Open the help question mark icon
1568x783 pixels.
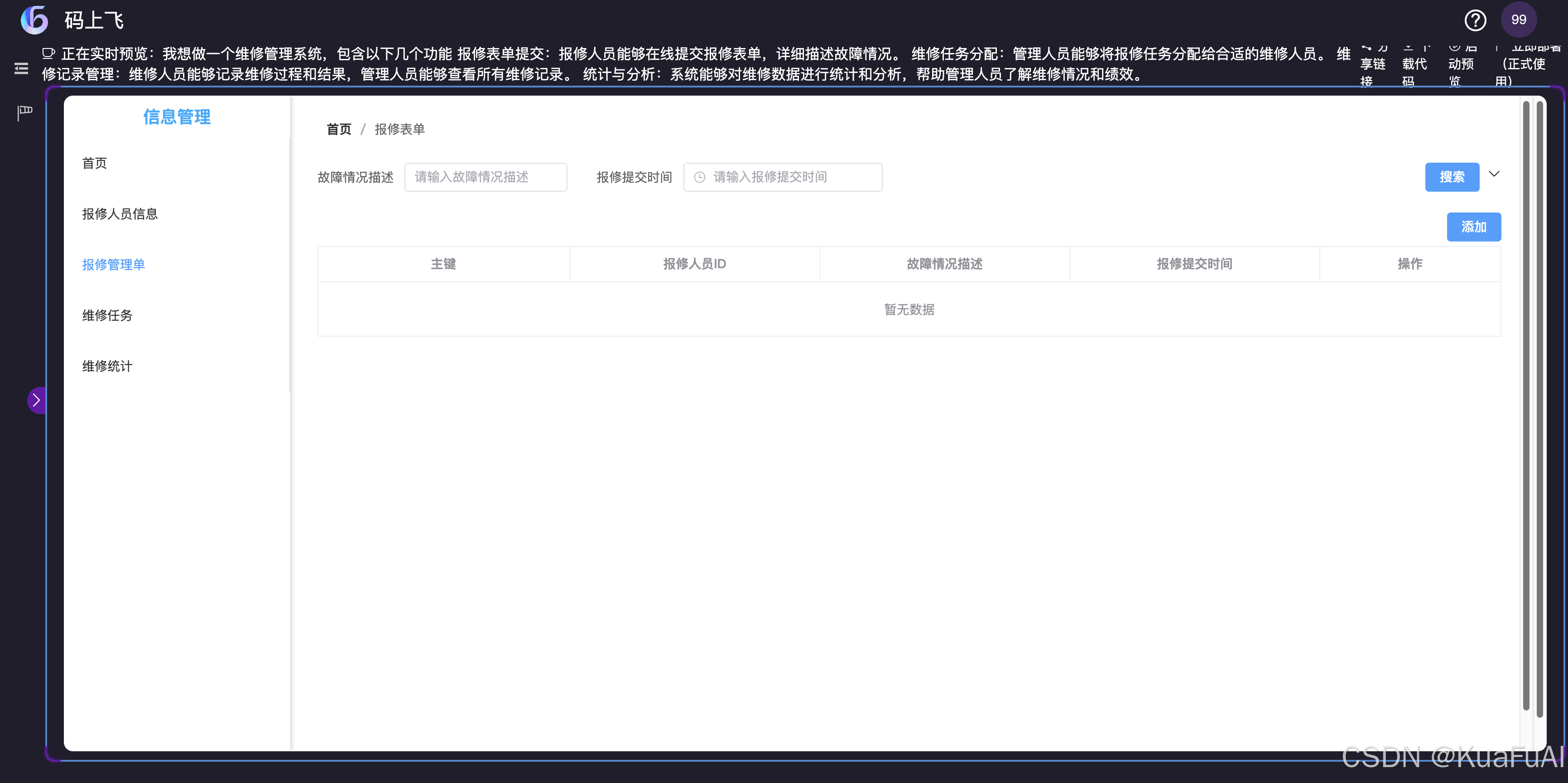1475,20
